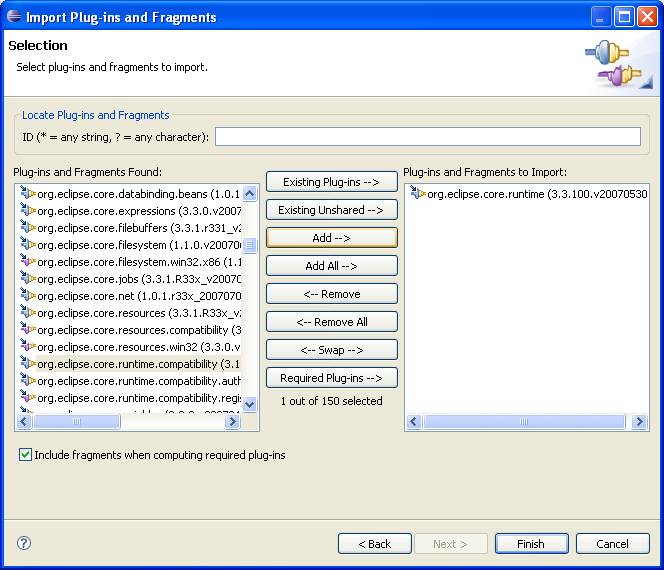Click the Eclipse icon in title bar

[x=14, y=16]
